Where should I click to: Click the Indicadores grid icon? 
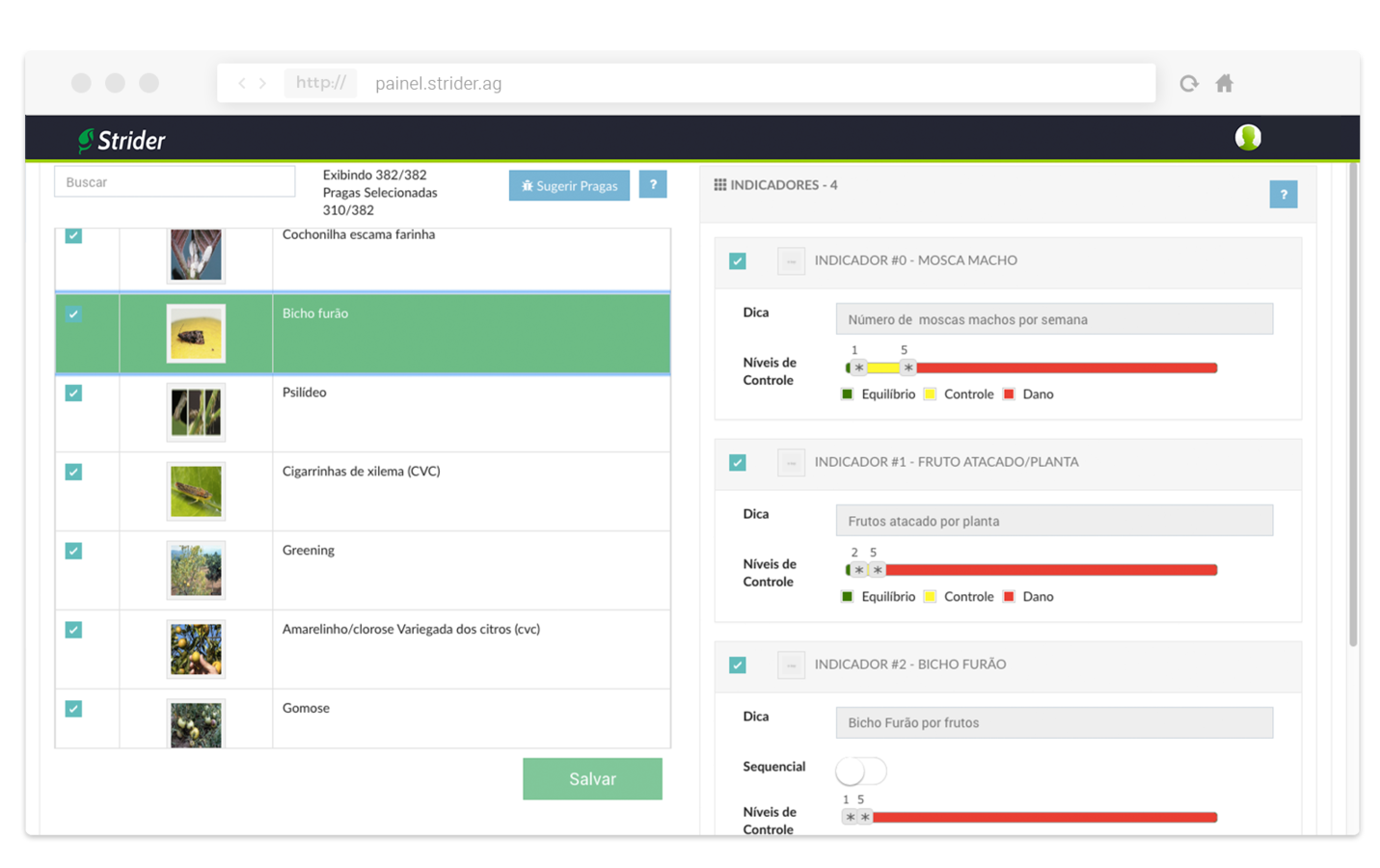click(720, 184)
